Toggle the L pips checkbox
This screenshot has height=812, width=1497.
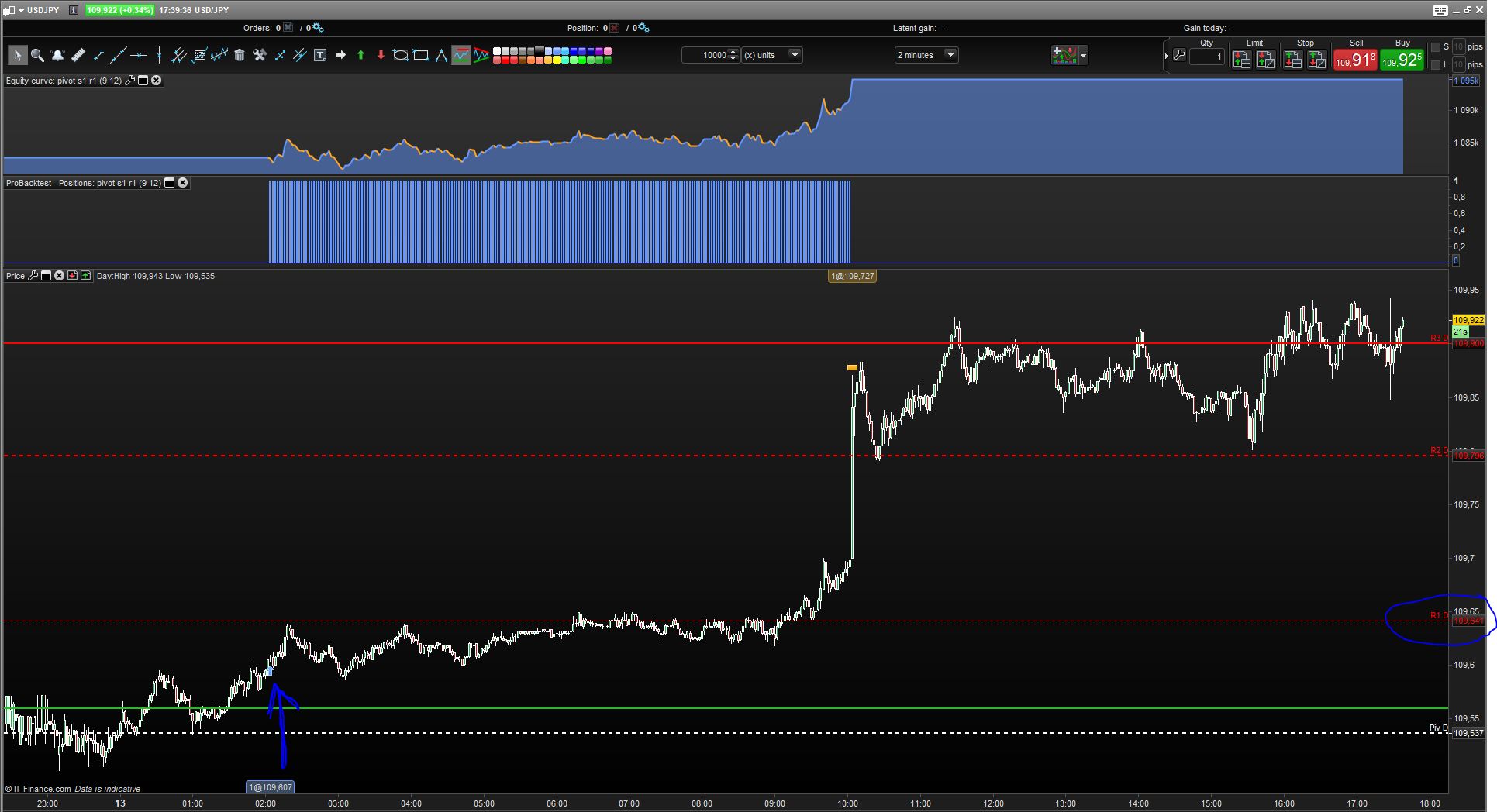tap(1435, 65)
